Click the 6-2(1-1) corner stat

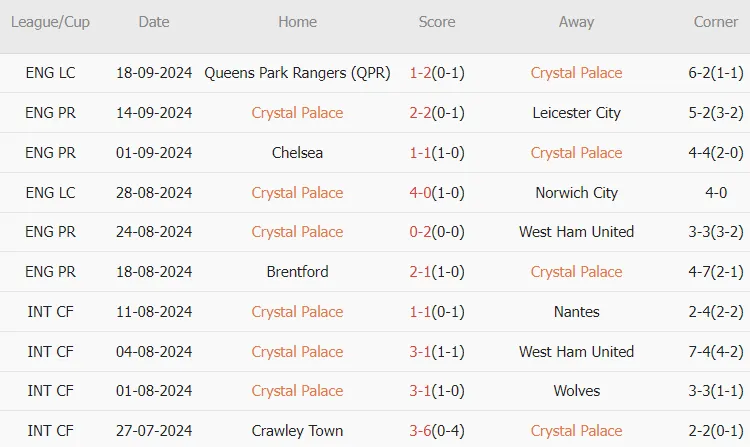716,73
